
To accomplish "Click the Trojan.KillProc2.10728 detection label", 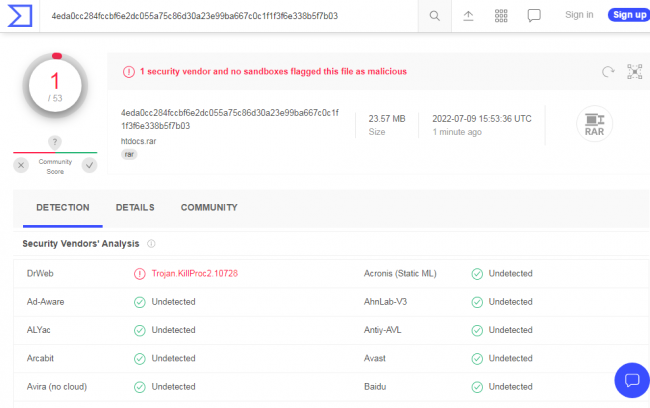I will coord(194,274).
